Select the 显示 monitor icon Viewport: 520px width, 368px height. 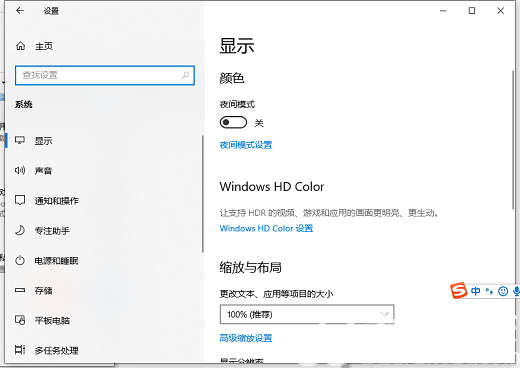(x=20, y=140)
